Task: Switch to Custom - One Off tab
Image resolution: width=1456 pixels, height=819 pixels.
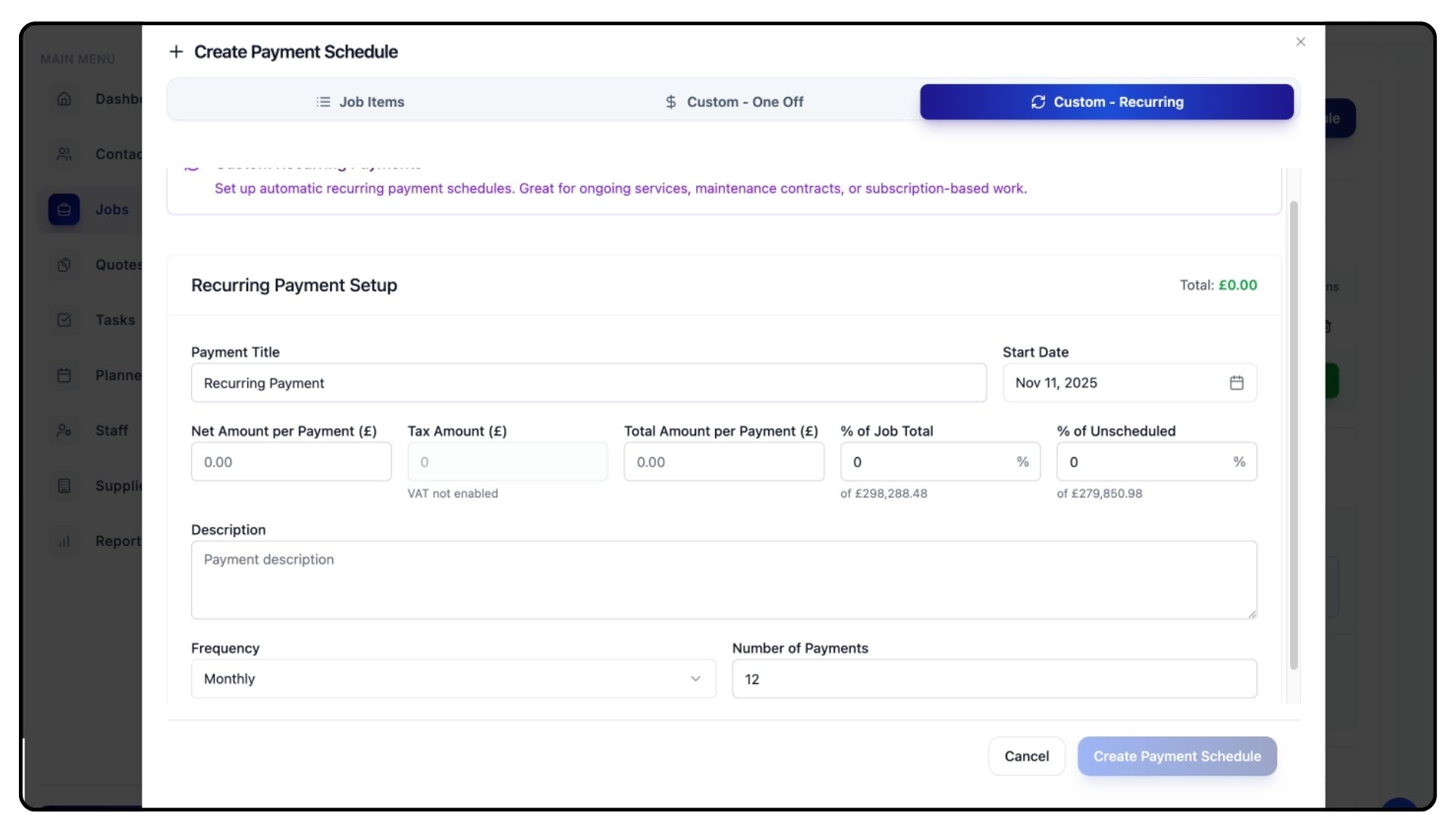Action: coord(733,102)
